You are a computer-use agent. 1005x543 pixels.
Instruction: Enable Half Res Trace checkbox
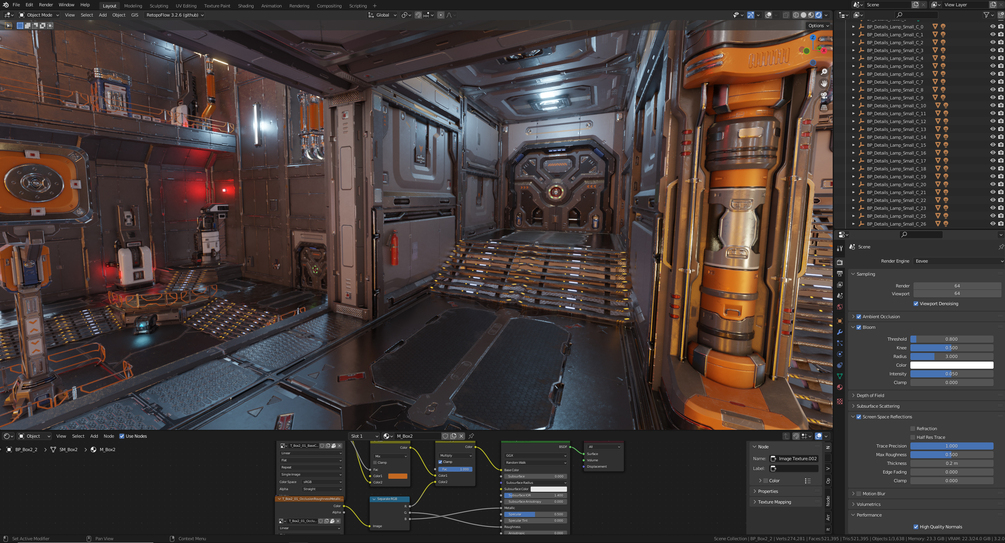pos(913,437)
